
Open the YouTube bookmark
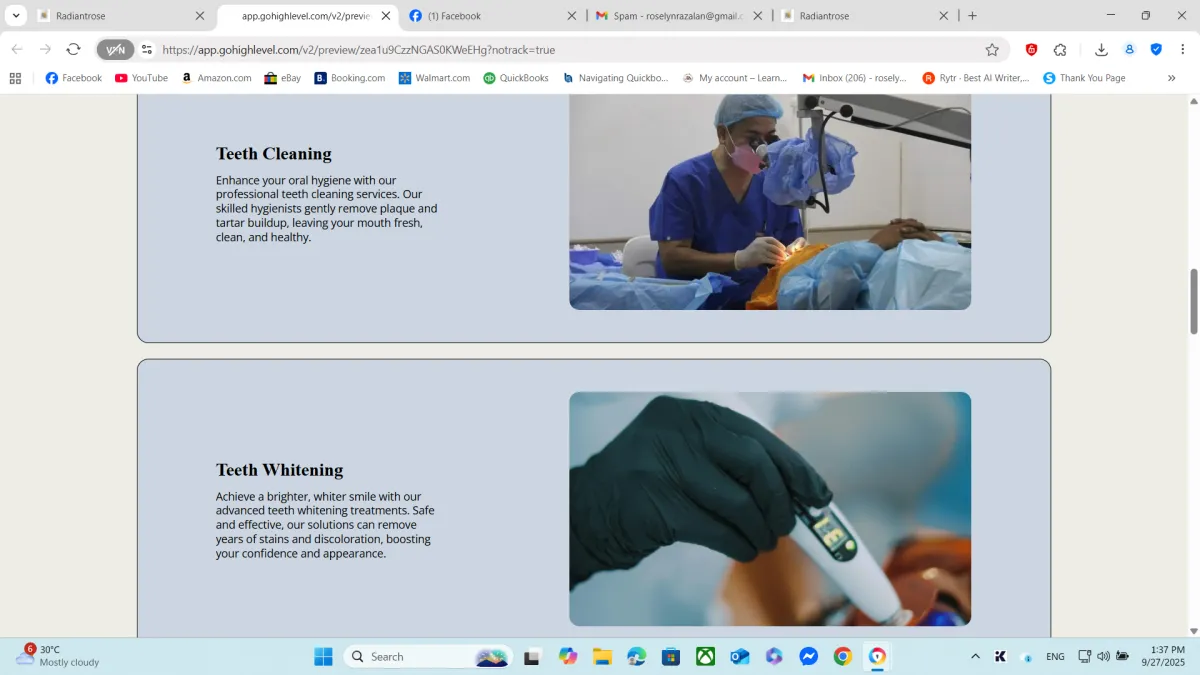141,78
